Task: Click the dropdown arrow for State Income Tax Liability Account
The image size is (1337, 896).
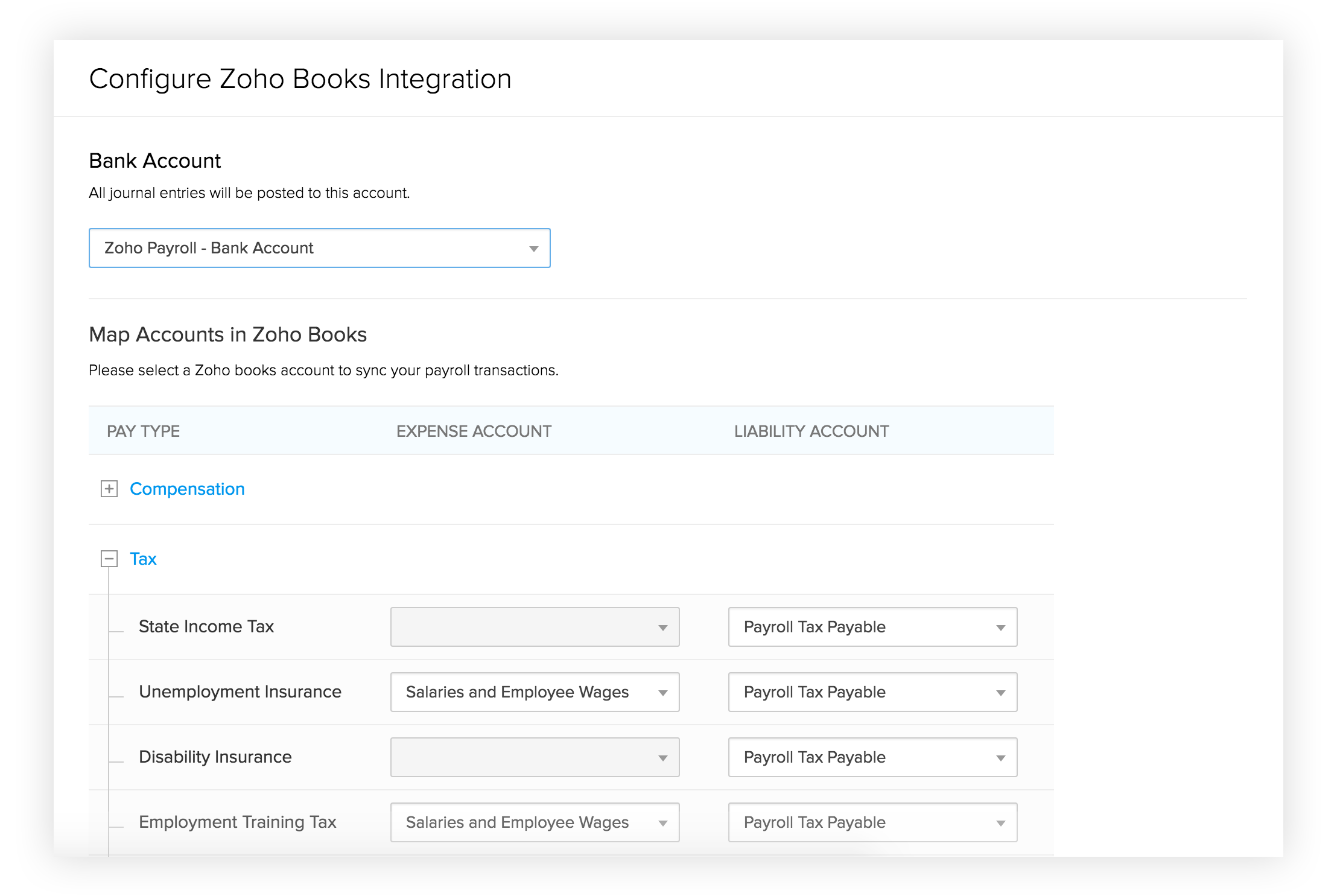Action: point(1000,627)
